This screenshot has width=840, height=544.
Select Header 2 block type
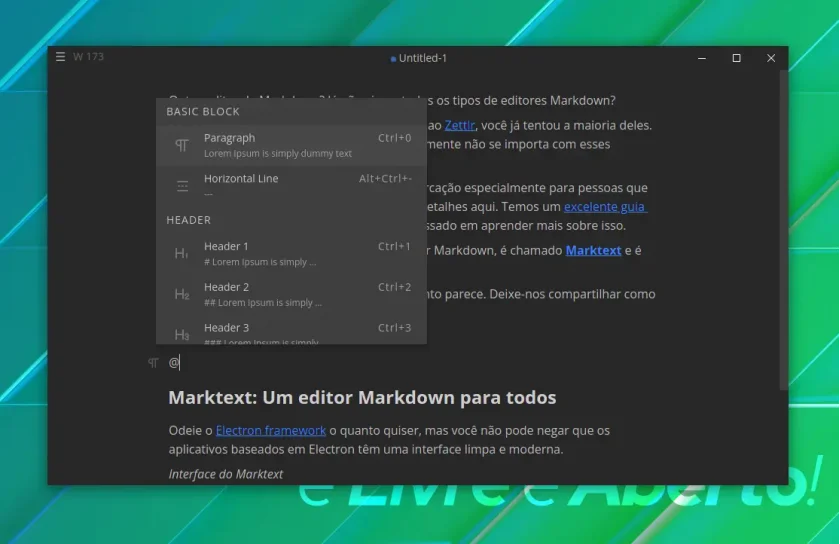(x=291, y=294)
